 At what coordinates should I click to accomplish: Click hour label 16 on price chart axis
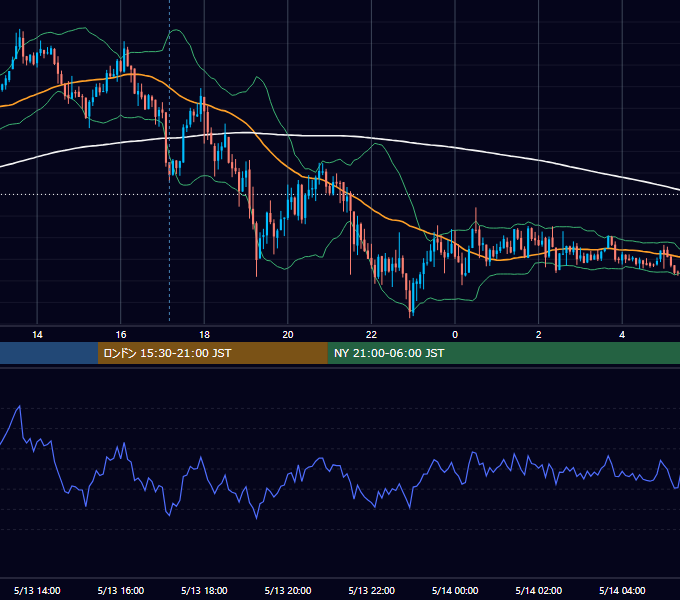(121, 335)
